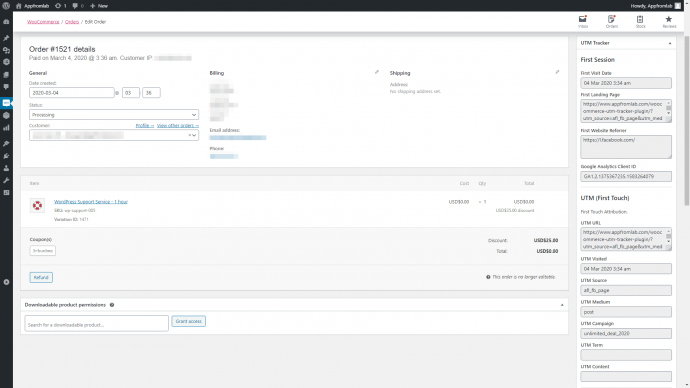Image resolution: width=690 pixels, height=388 pixels.
Task: Open Dashboard from the sidebar
Action: (6, 22)
